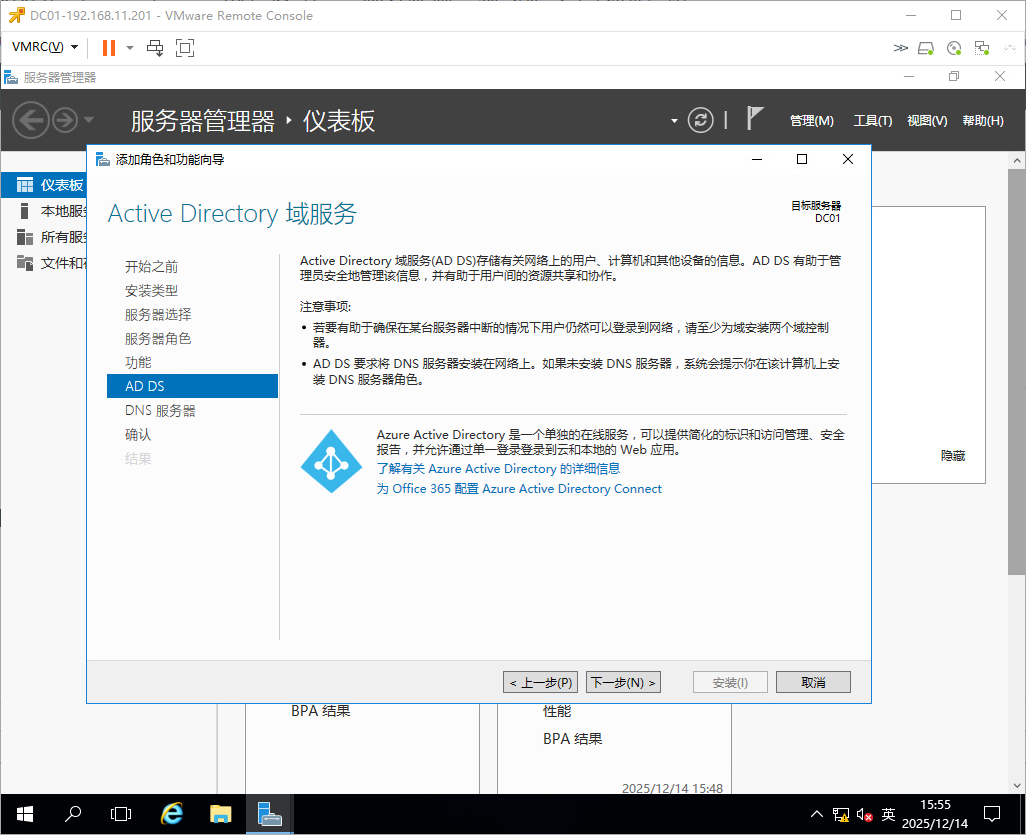Click the muted volume tray icon

click(x=864, y=815)
